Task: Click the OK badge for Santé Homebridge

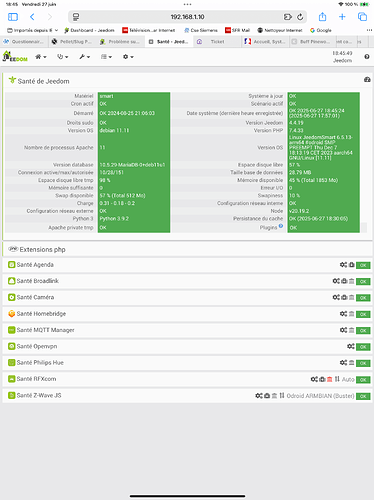Action: [363, 314]
